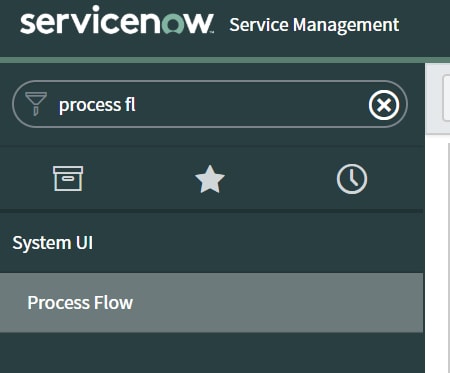Clear the filter navigator search text

pyautogui.click(x=384, y=105)
